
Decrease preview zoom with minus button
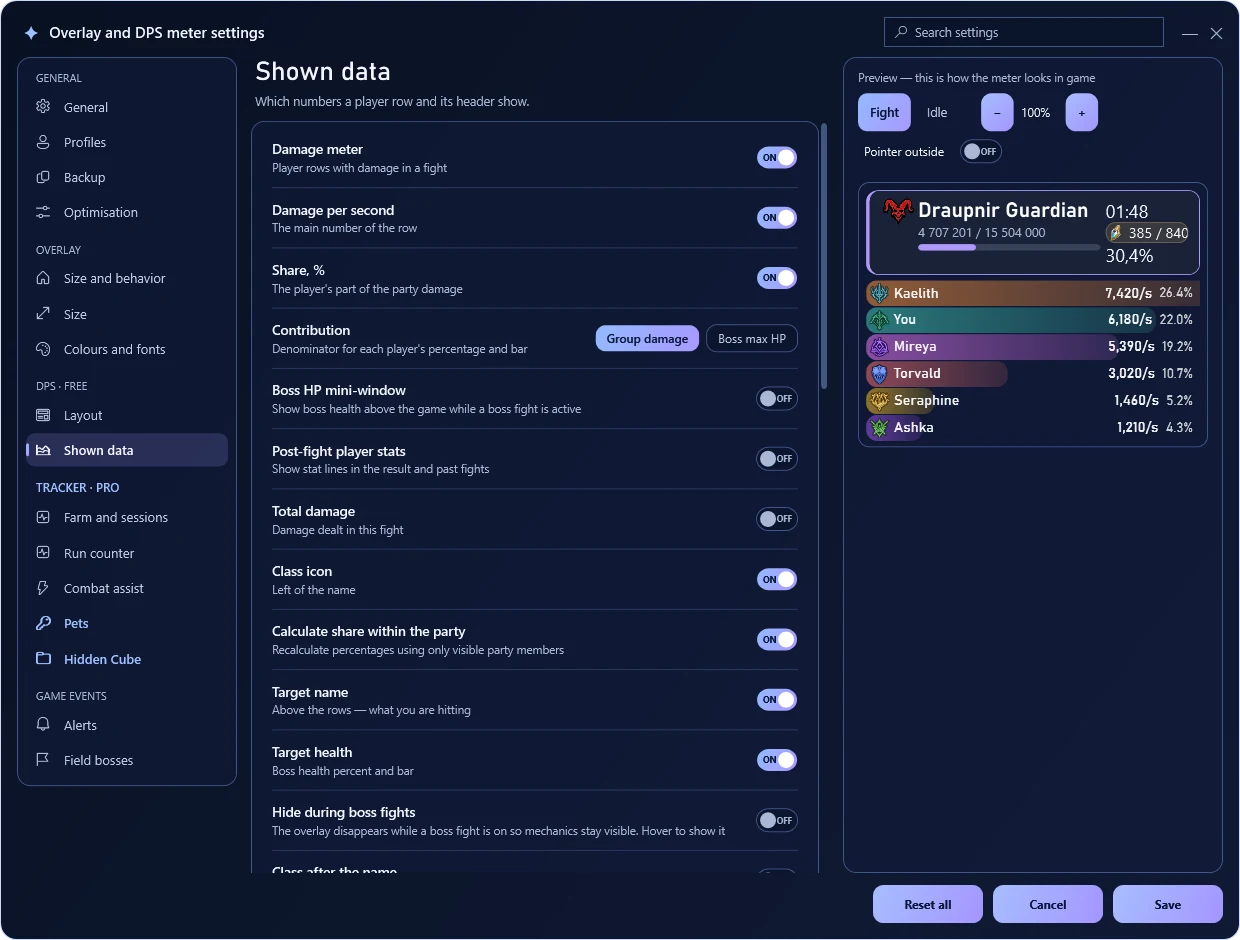coord(997,112)
